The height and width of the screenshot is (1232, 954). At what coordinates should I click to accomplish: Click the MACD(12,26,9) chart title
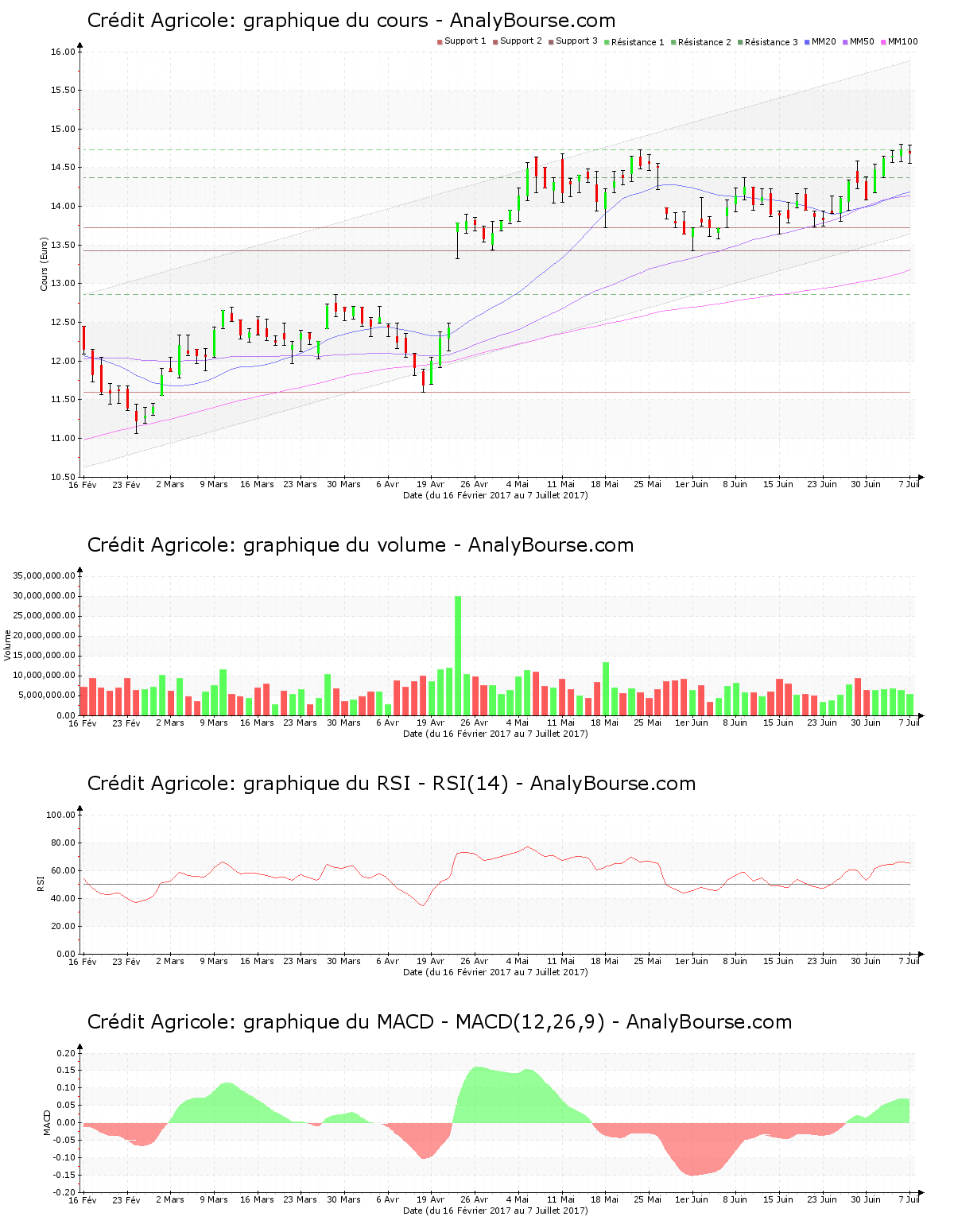(440, 1022)
